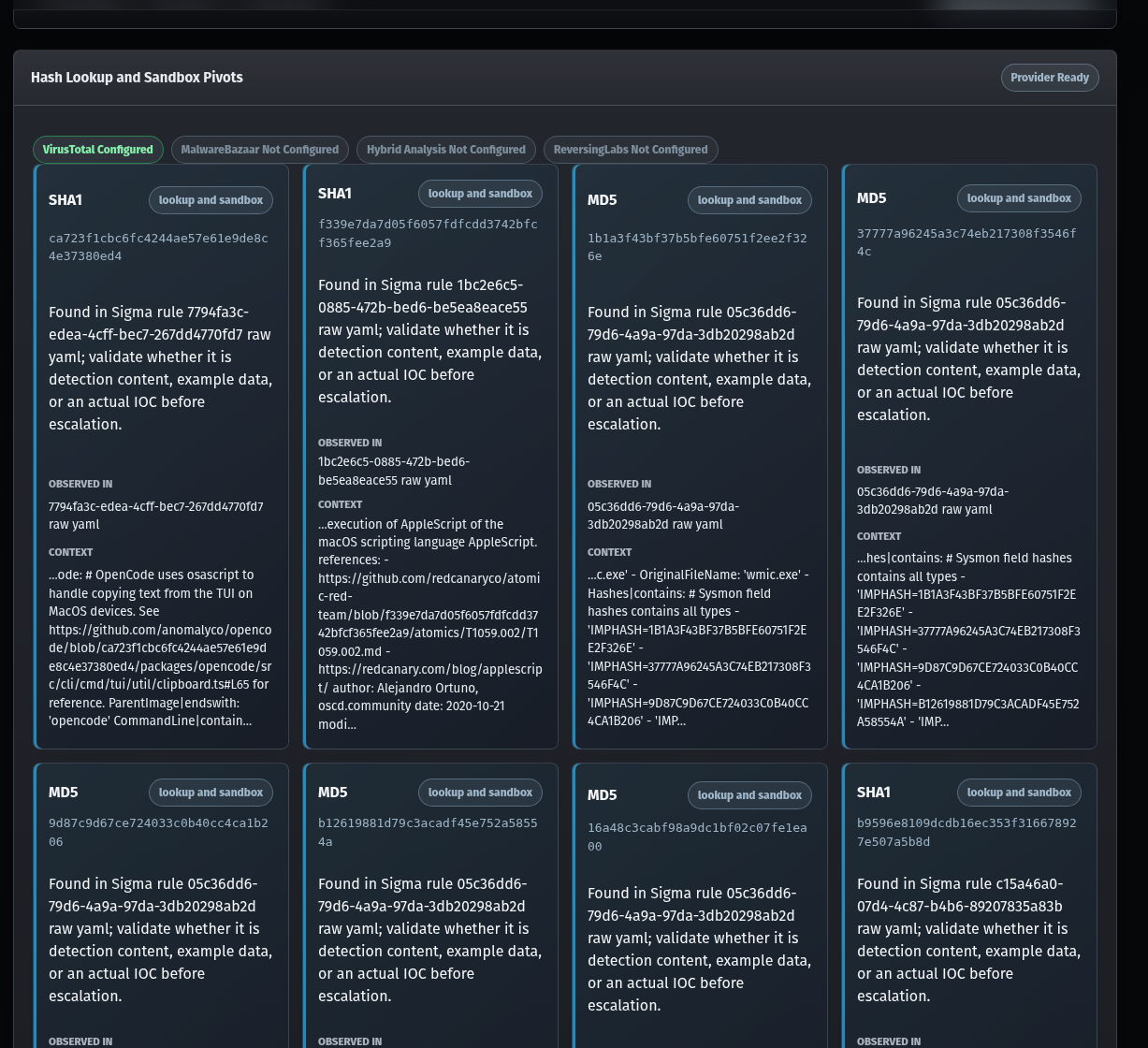Select SHA1 hash b9596e8109dcdb16ec353f316678927e507a5b8d

966,833
